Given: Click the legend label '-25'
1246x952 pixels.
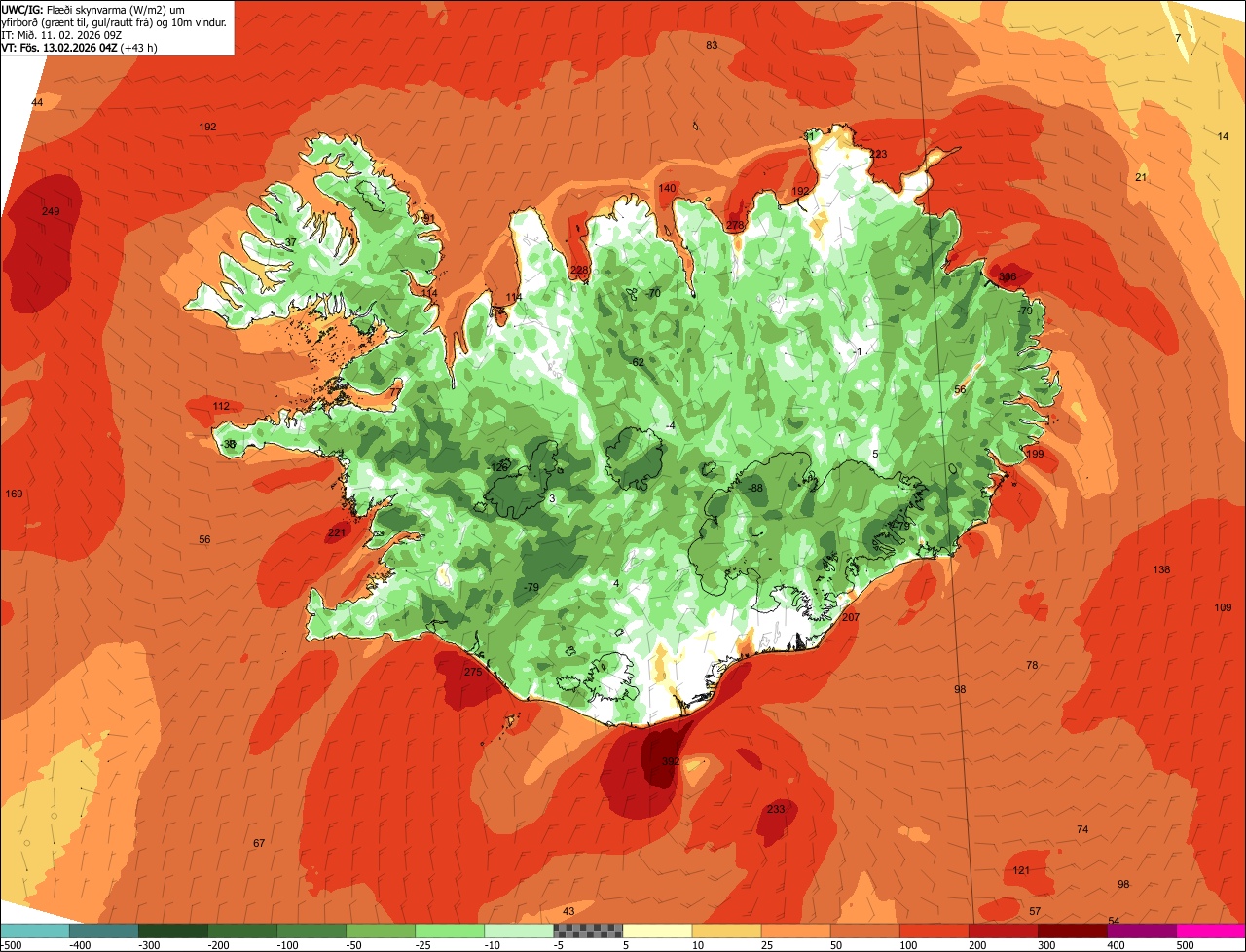Looking at the screenshot, I should [x=422, y=945].
